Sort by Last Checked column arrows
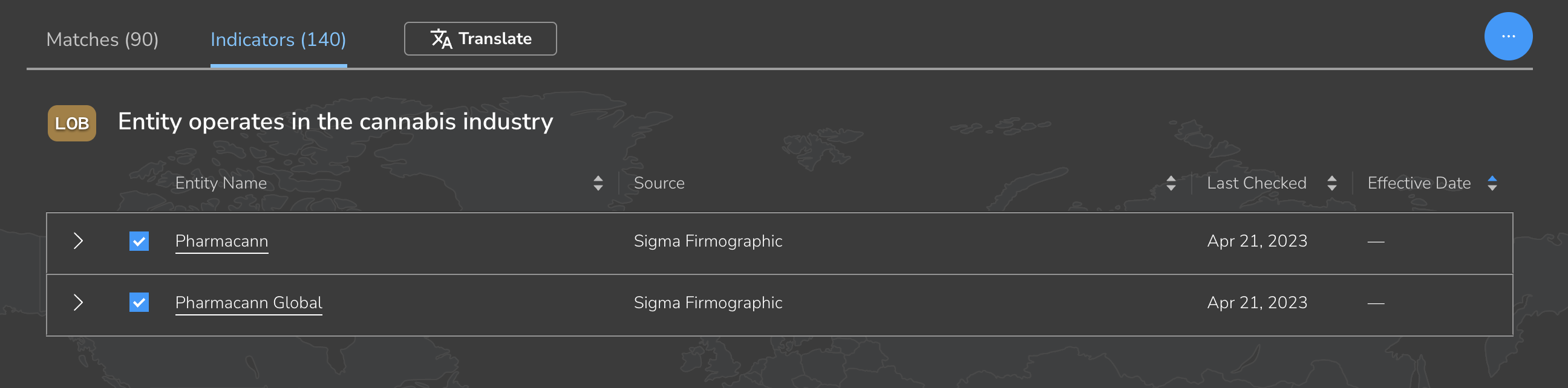This screenshot has width=1568, height=388. (1331, 183)
